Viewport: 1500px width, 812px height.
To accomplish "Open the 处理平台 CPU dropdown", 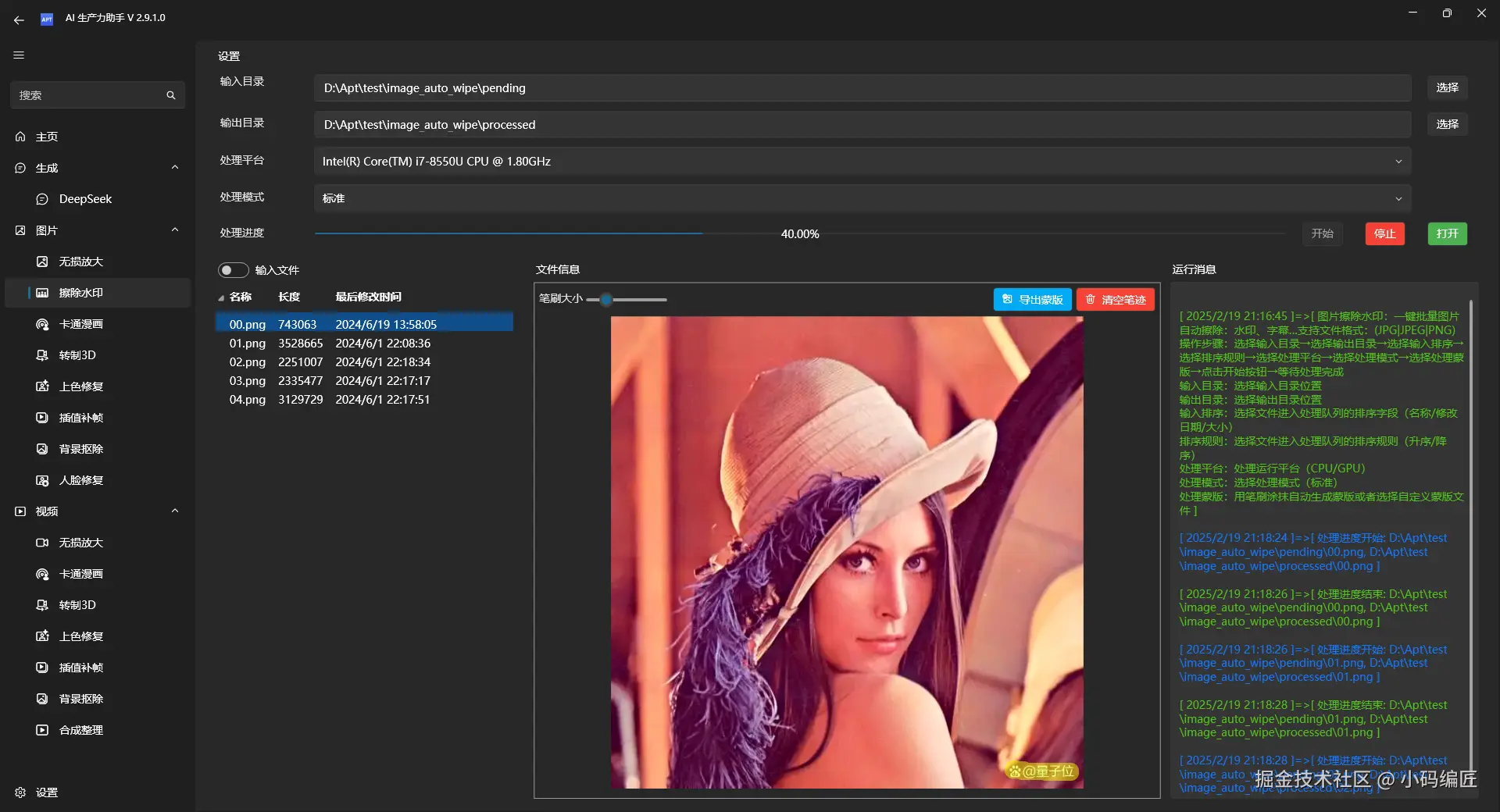I will pyautogui.click(x=862, y=162).
